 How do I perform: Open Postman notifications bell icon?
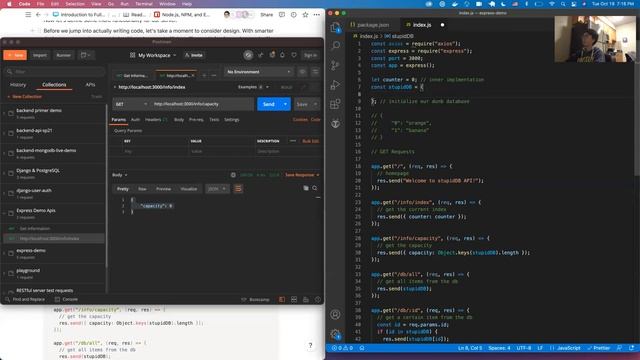pyautogui.click(x=282, y=55)
